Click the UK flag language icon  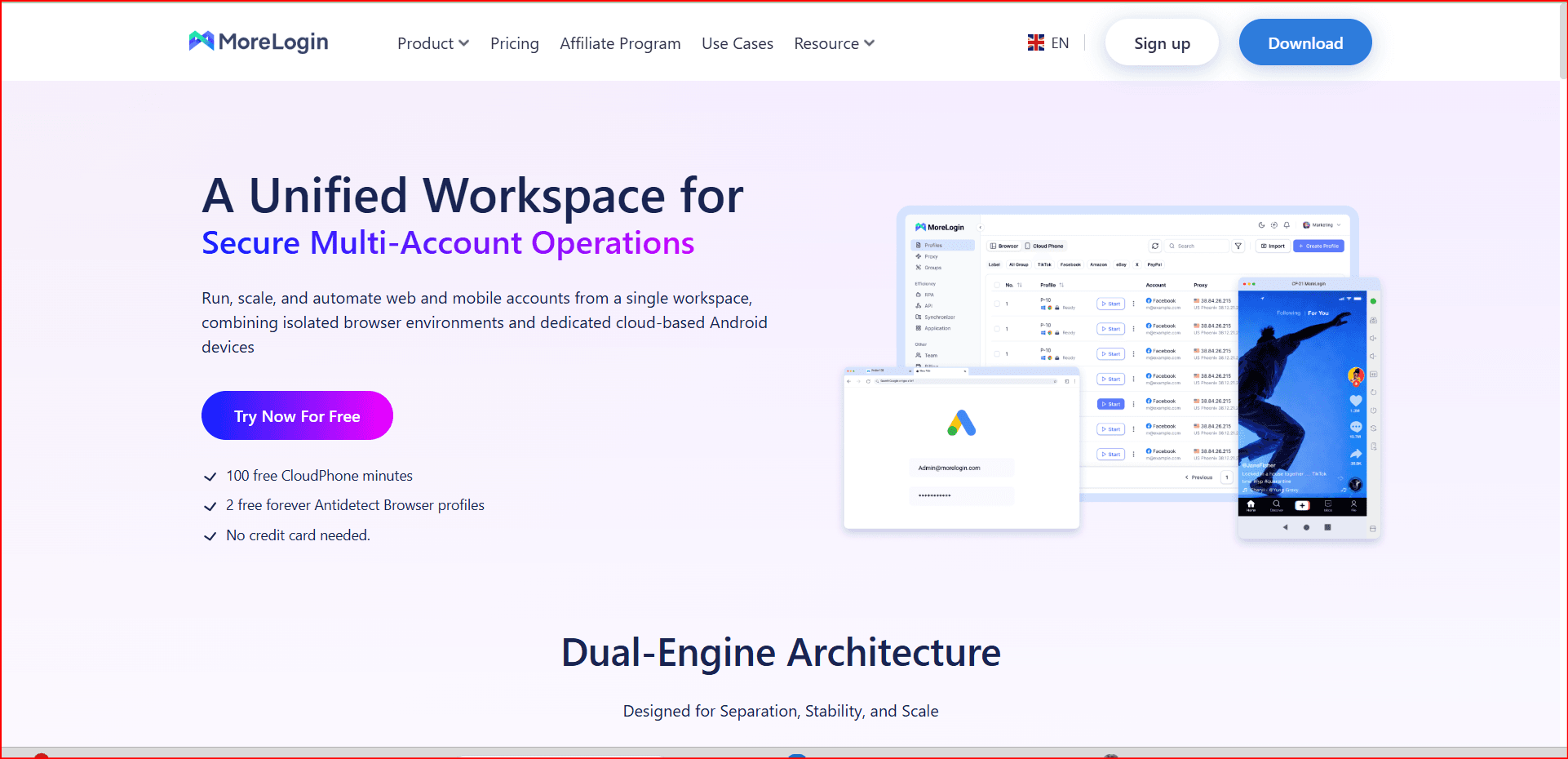pyautogui.click(x=1035, y=43)
